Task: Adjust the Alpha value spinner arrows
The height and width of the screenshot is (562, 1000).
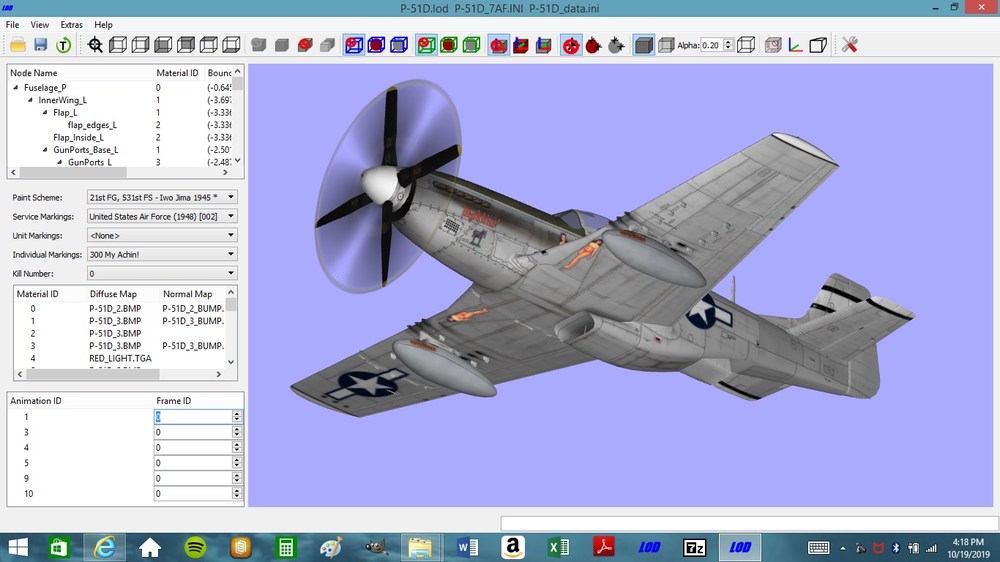Action: [x=728, y=45]
